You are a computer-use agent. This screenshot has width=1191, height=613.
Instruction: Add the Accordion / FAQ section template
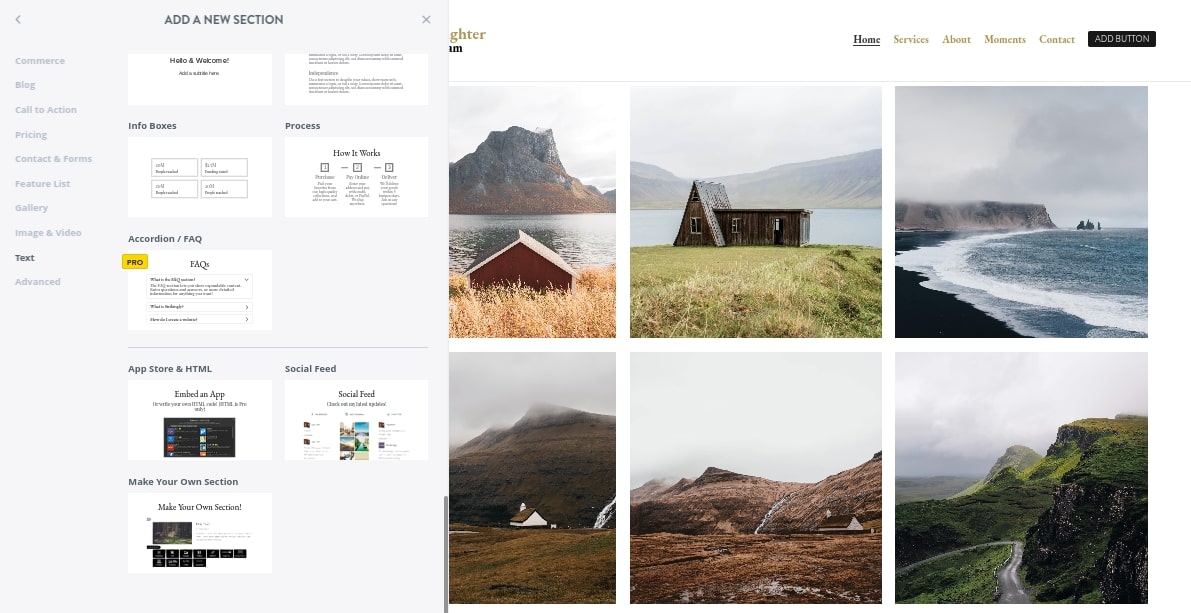199,290
